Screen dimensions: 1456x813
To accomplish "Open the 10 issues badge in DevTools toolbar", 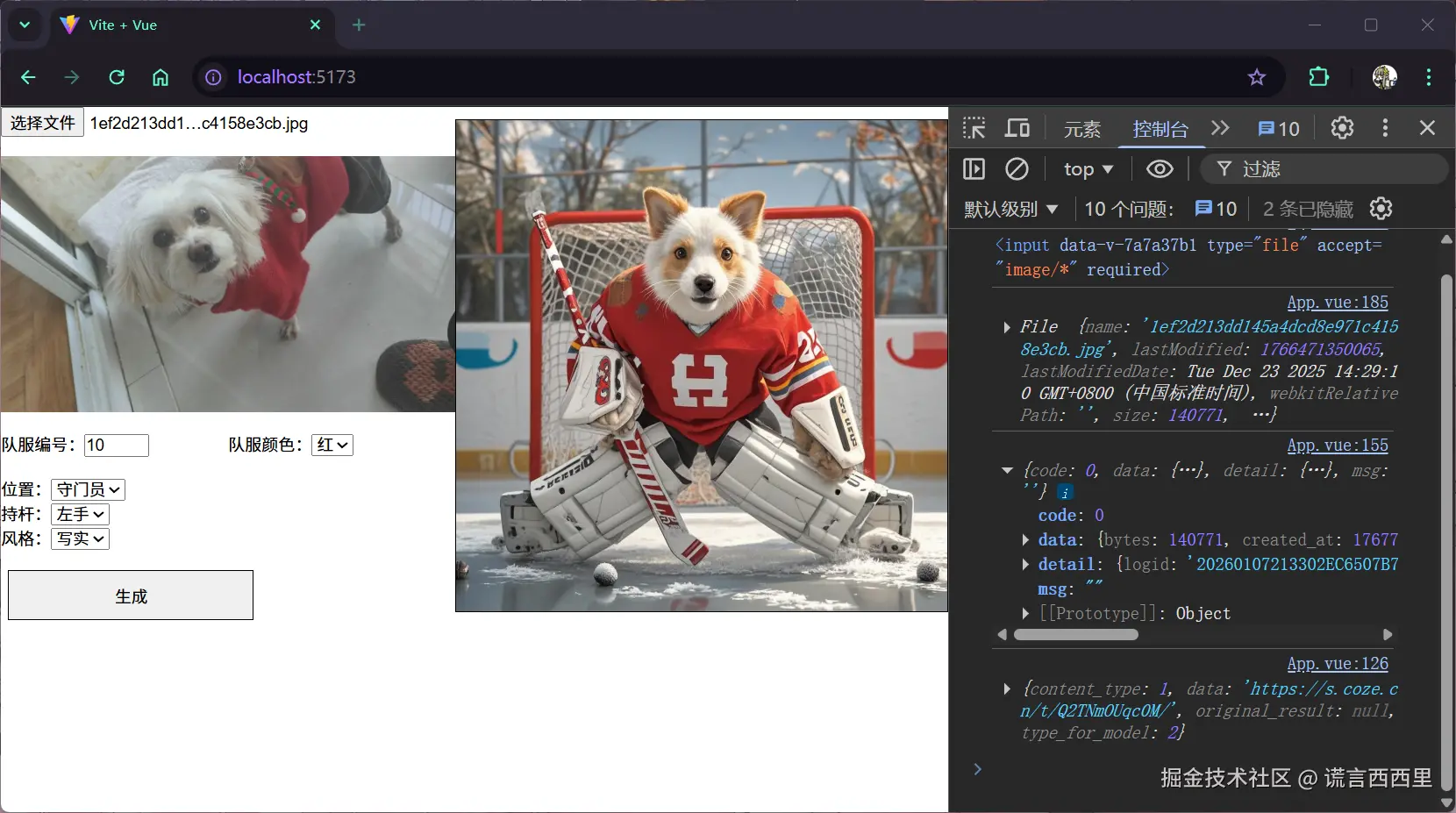I will (1279, 129).
